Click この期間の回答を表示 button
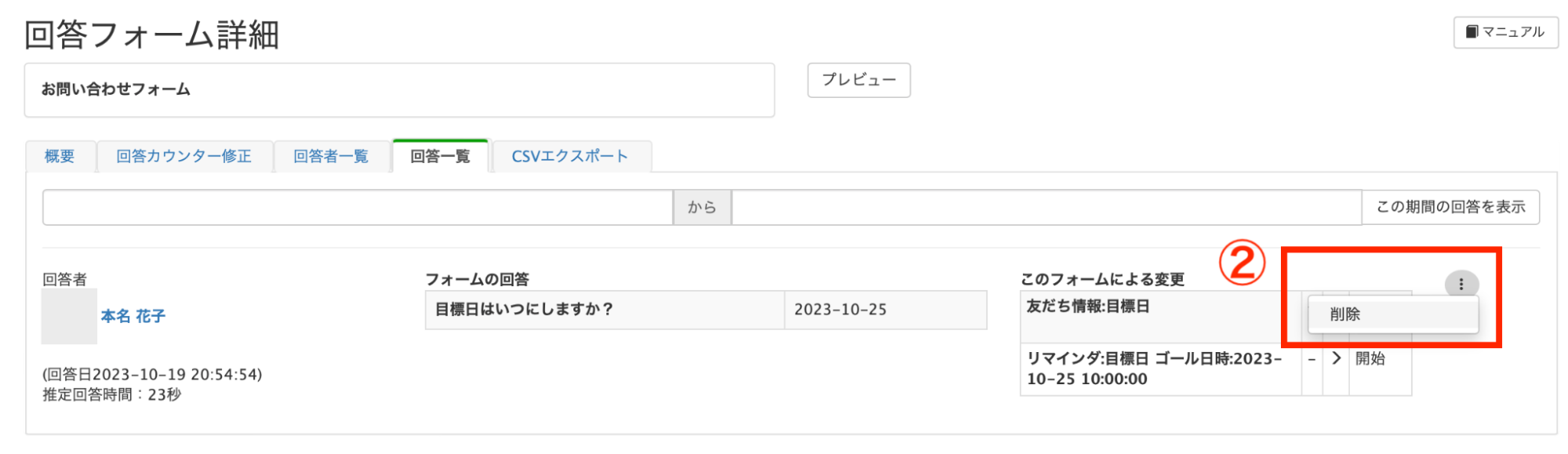The width and height of the screenshot is (1568, 454). (x=1450, y=207)
